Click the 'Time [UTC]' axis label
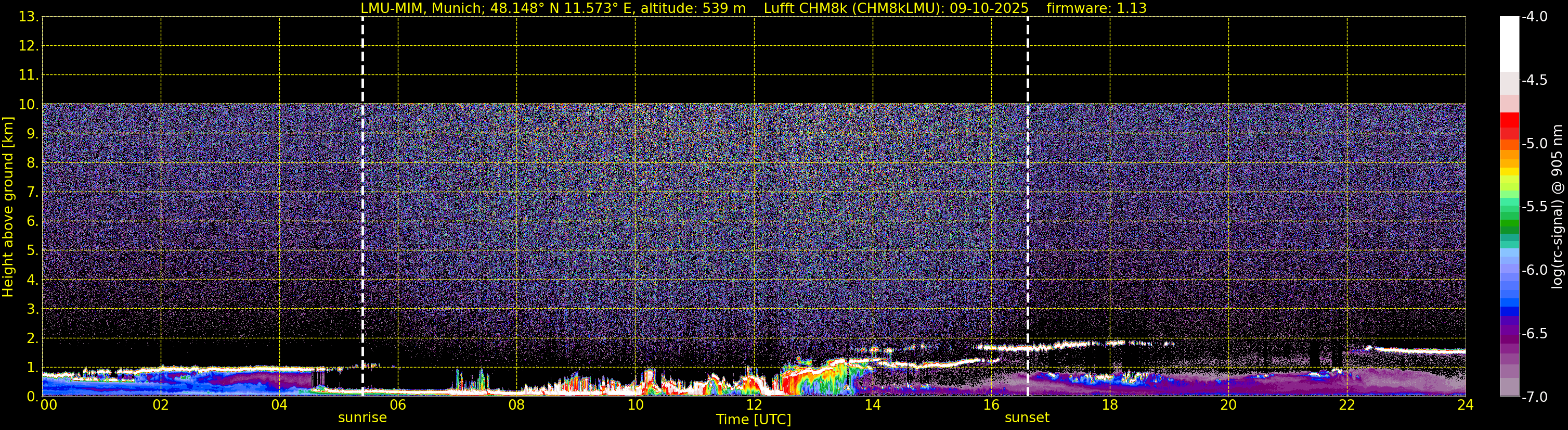This screenshot has width=1568, height=430. [x=754, y=420]
